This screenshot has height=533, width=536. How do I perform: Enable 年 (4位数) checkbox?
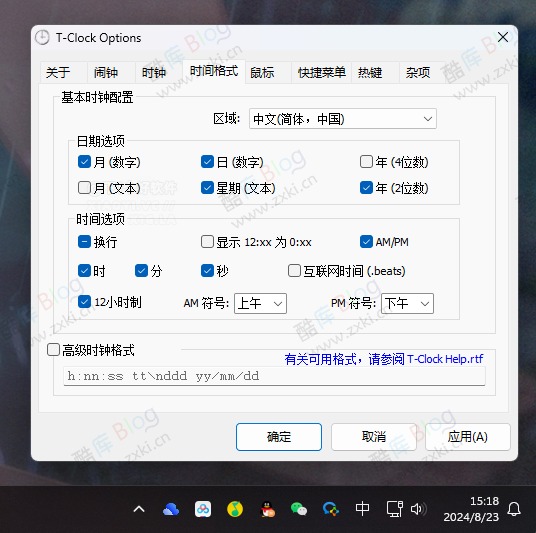tap(366, 162)
